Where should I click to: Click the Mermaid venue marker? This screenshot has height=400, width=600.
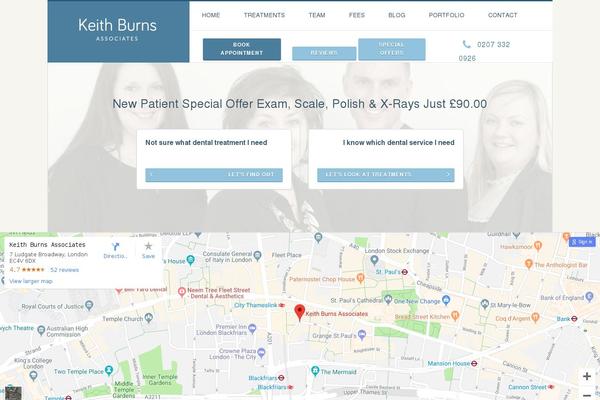(315, 371)
